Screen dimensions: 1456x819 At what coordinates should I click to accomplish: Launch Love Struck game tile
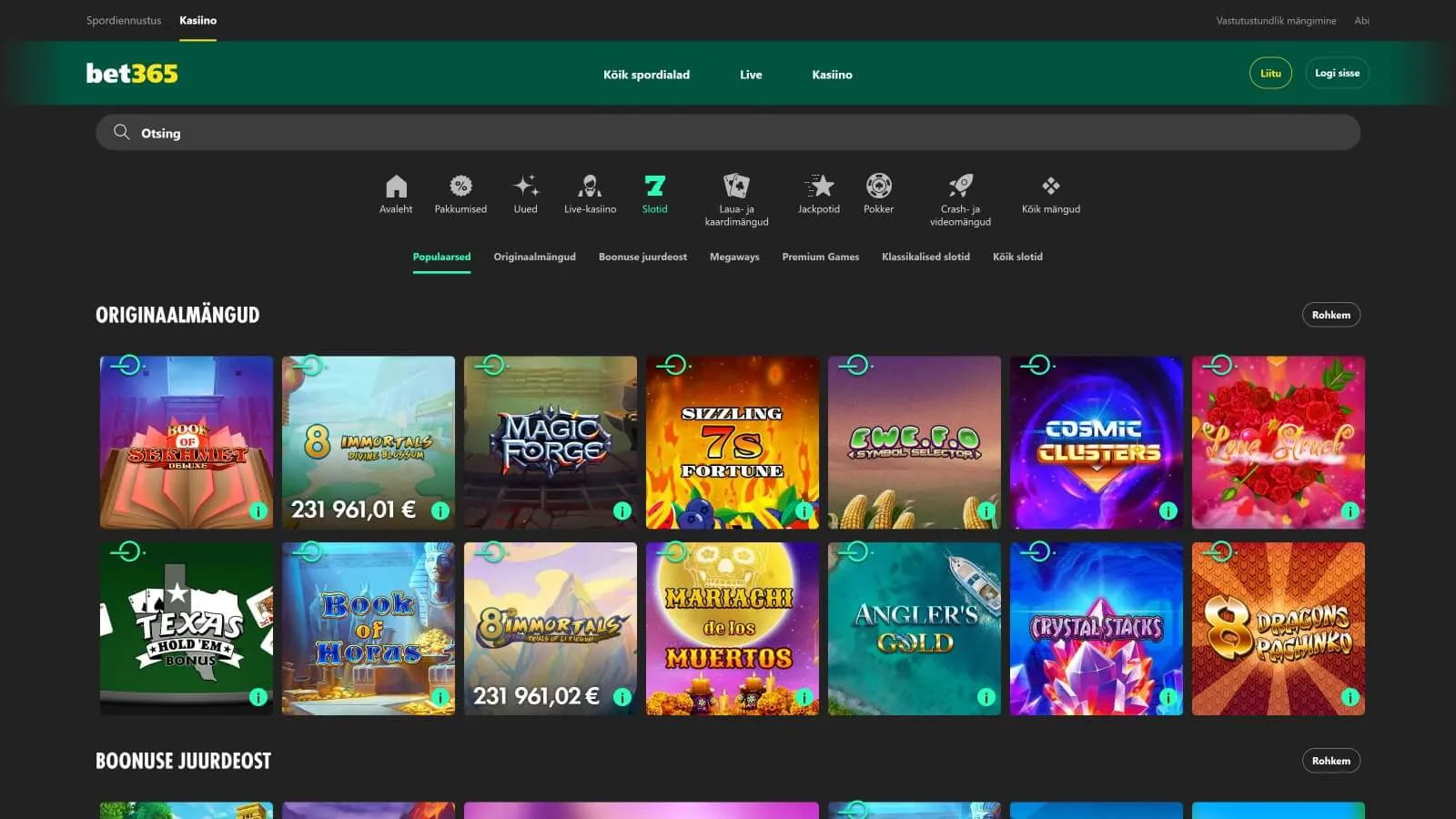pos(1279,442)
